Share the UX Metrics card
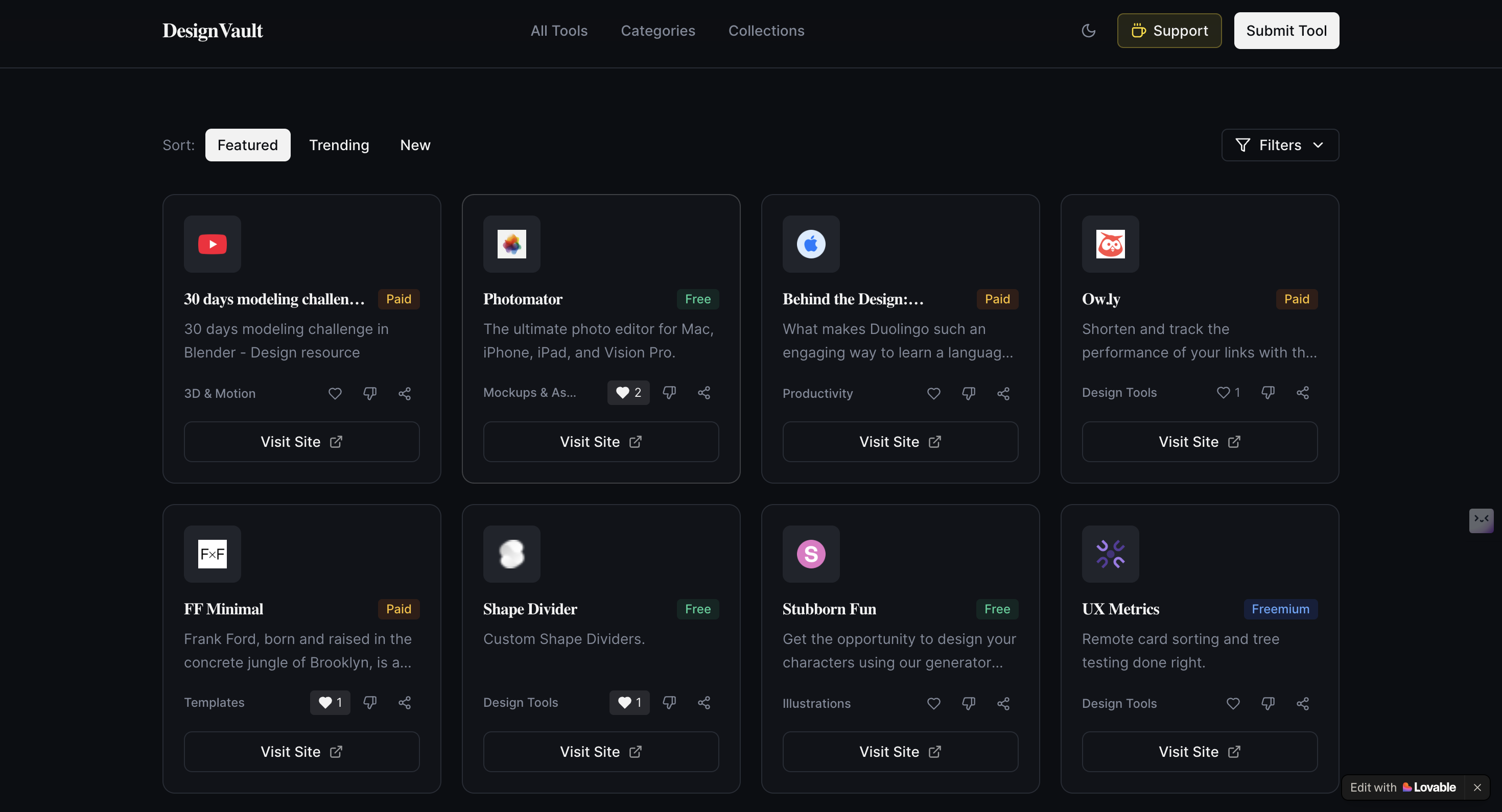 coord(1302,704)
